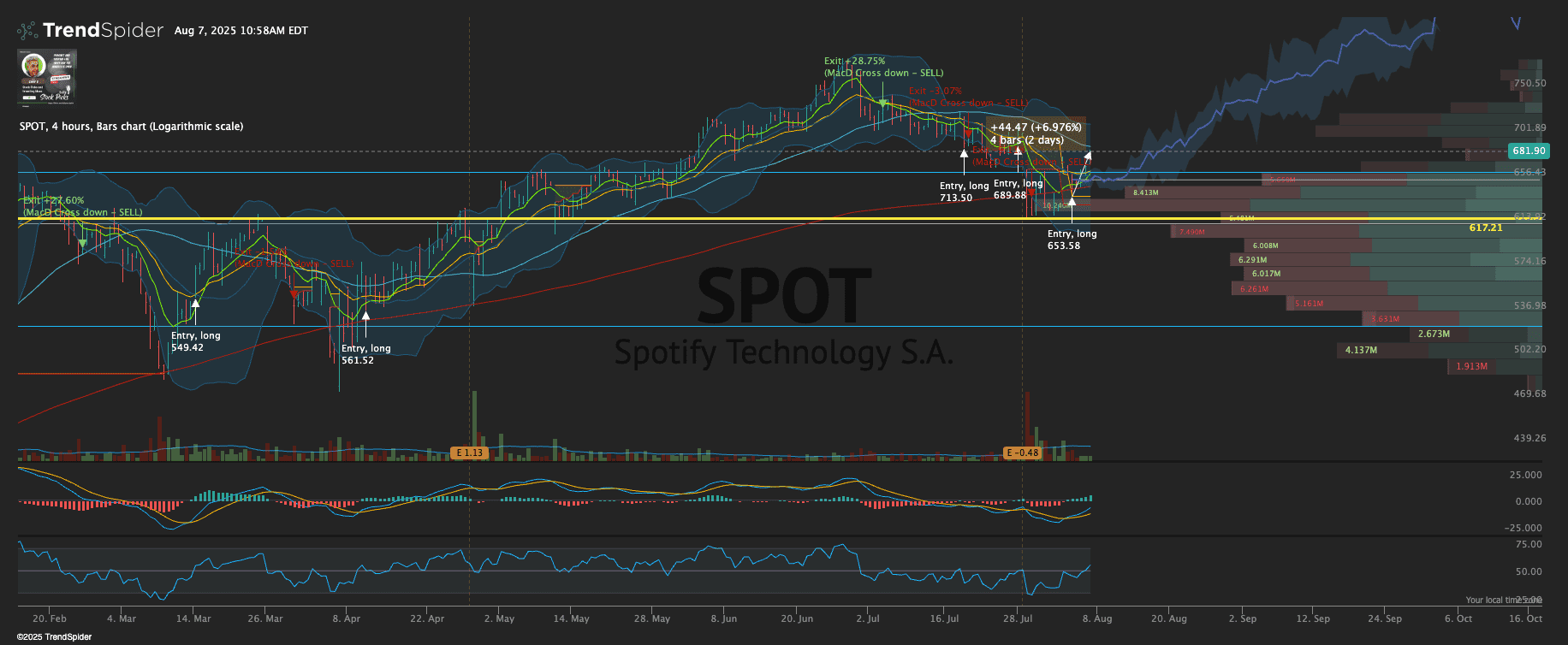Viewport: 1568px width, 645px height.
Task: Click the 'E -0.48' earnings marker
Action: tap(1023, 453)
